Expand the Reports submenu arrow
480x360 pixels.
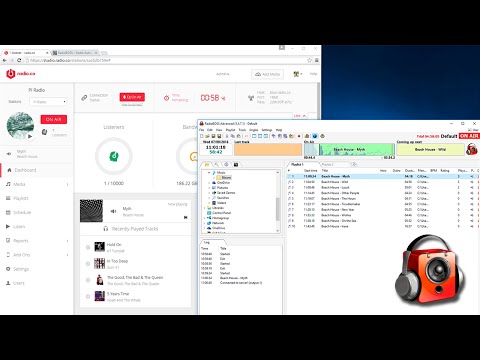[68, 241]
